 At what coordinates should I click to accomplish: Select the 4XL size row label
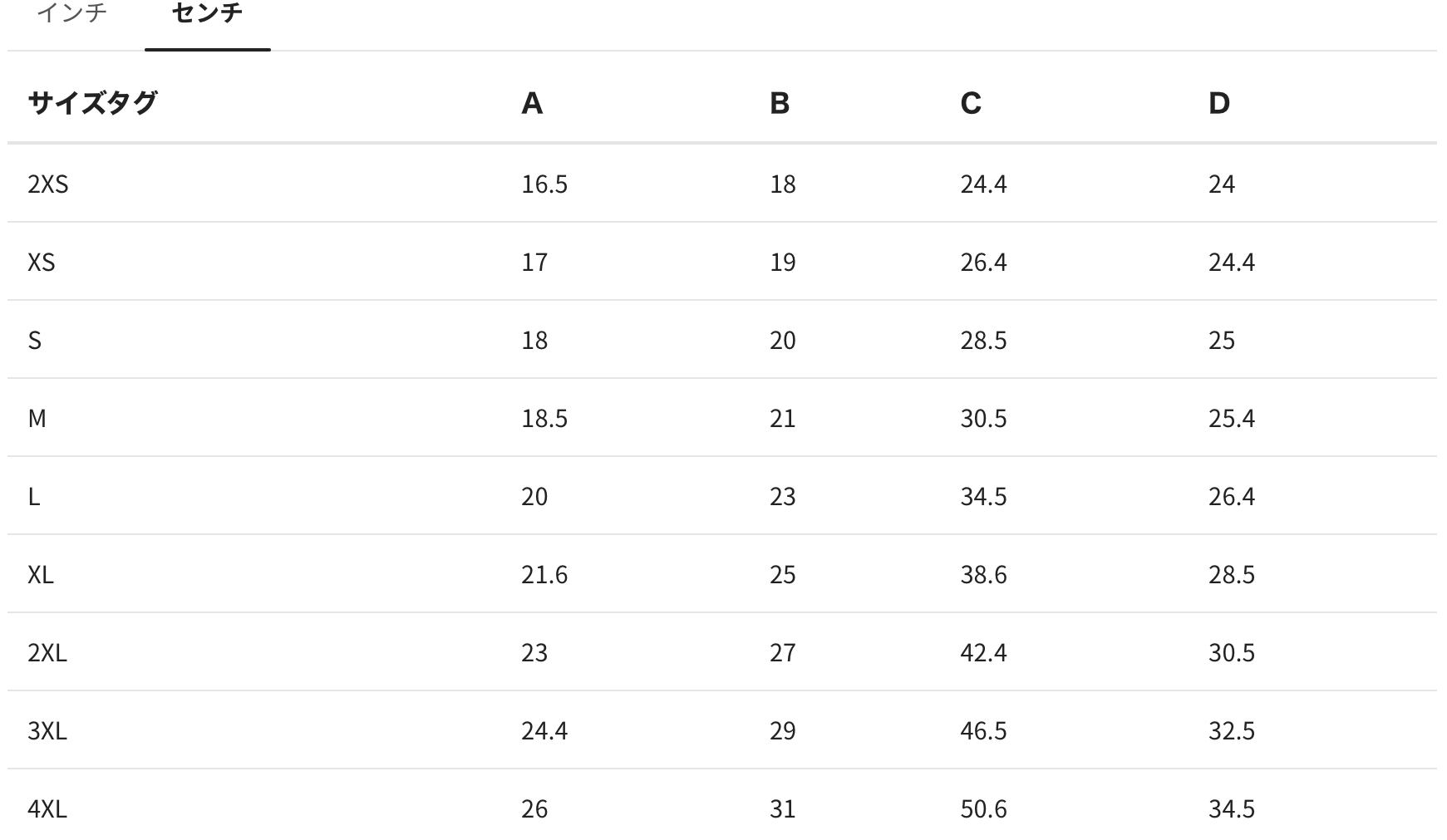(47, 808)
